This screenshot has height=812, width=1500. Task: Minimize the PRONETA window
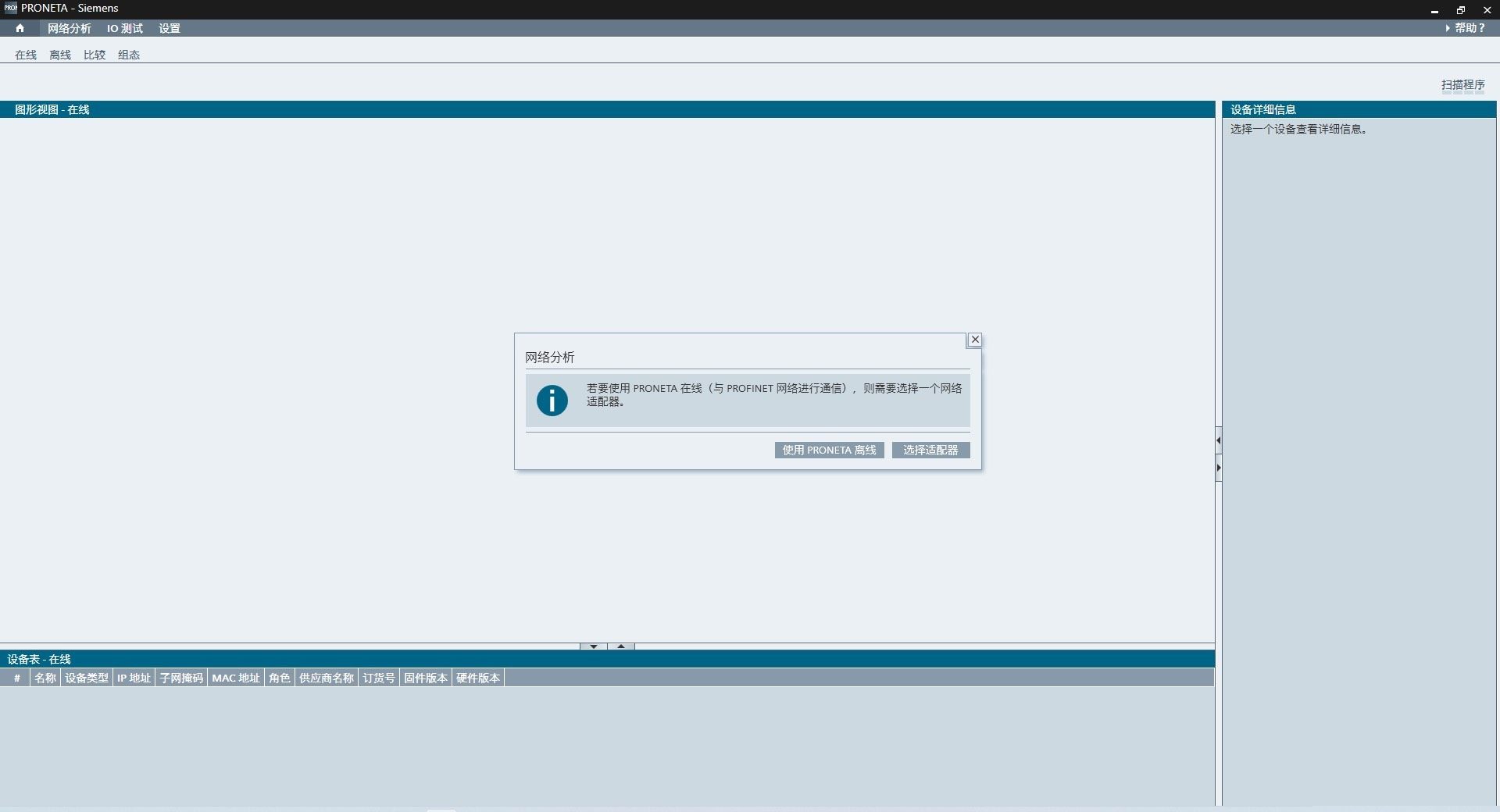coord(1434,10)
